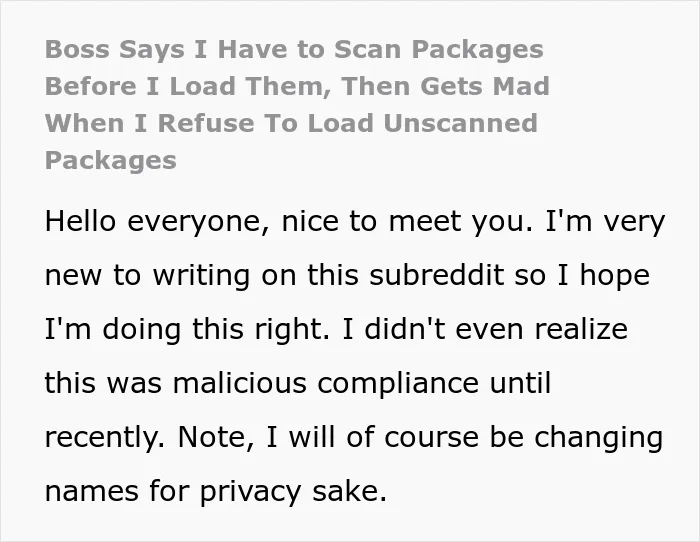Image resolution: width=700 pixels, height=542 pixels.
Task: Click the words 'malicious compliance'
Action: pyautogui.click(x=325, y=384)
